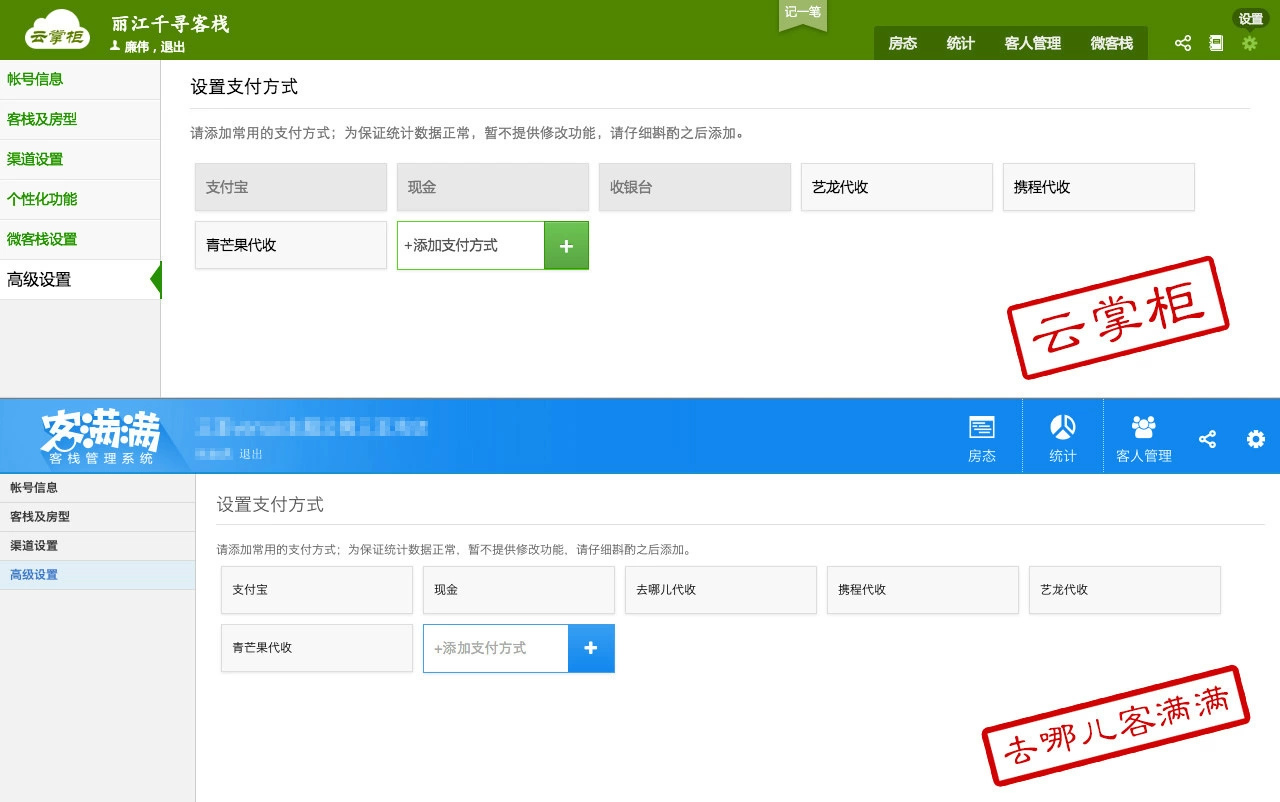Click the 丽江千寻客栈 inn title
The image size is (1280, 802).
tap(171, 24)
